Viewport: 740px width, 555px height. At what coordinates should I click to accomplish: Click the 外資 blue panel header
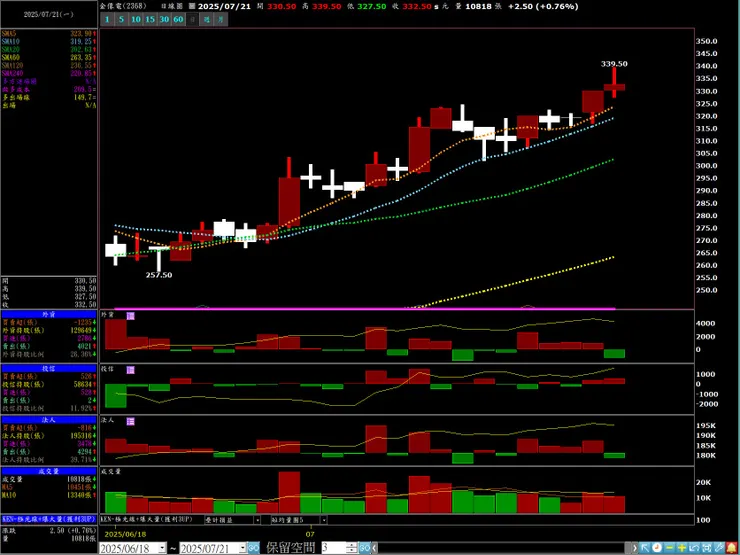[49, 314]
